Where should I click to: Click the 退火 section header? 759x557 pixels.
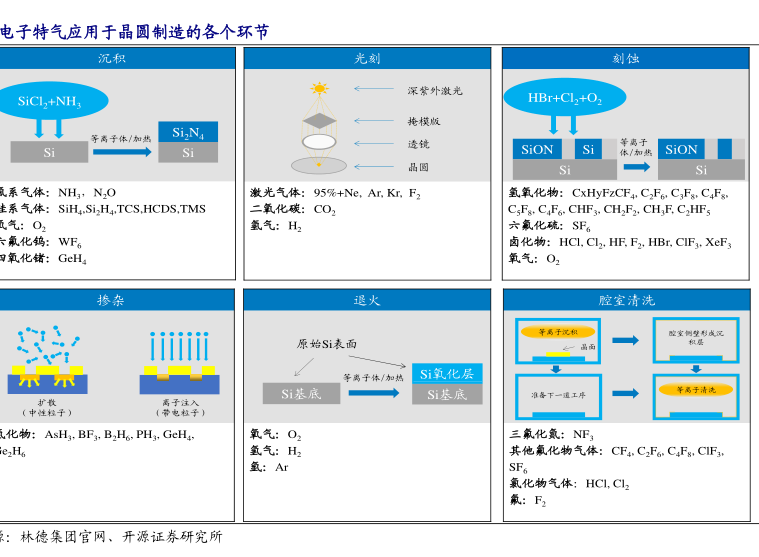368,300
